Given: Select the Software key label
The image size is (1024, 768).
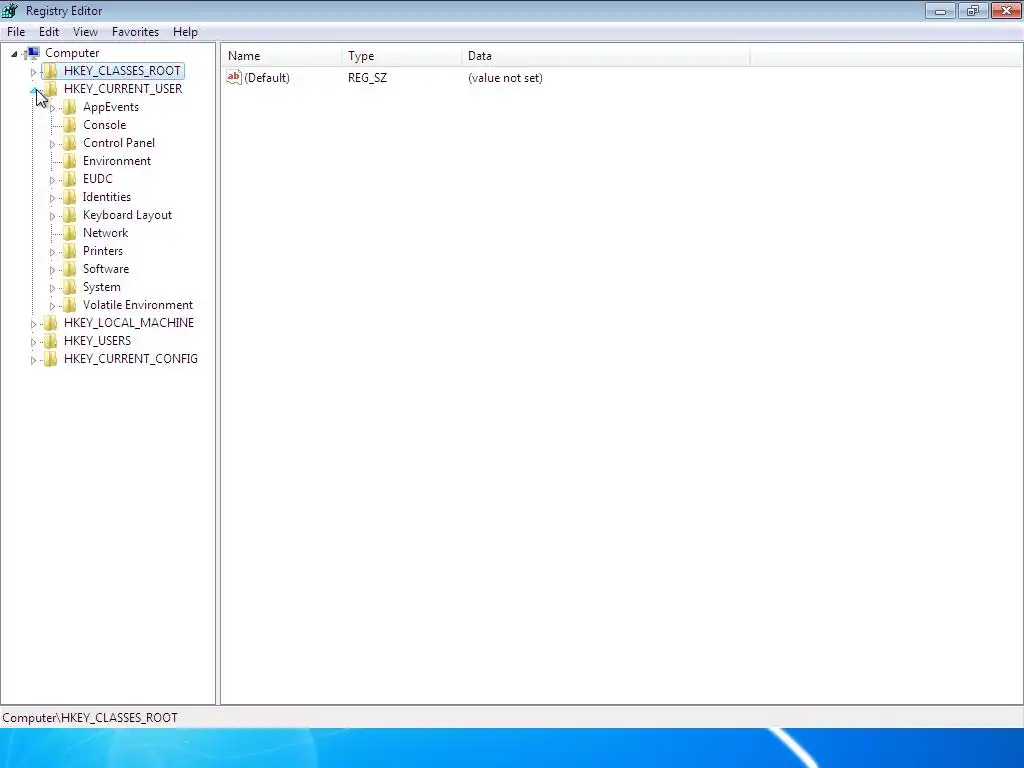Looking at the screenshot, I should tap(106, 269).
